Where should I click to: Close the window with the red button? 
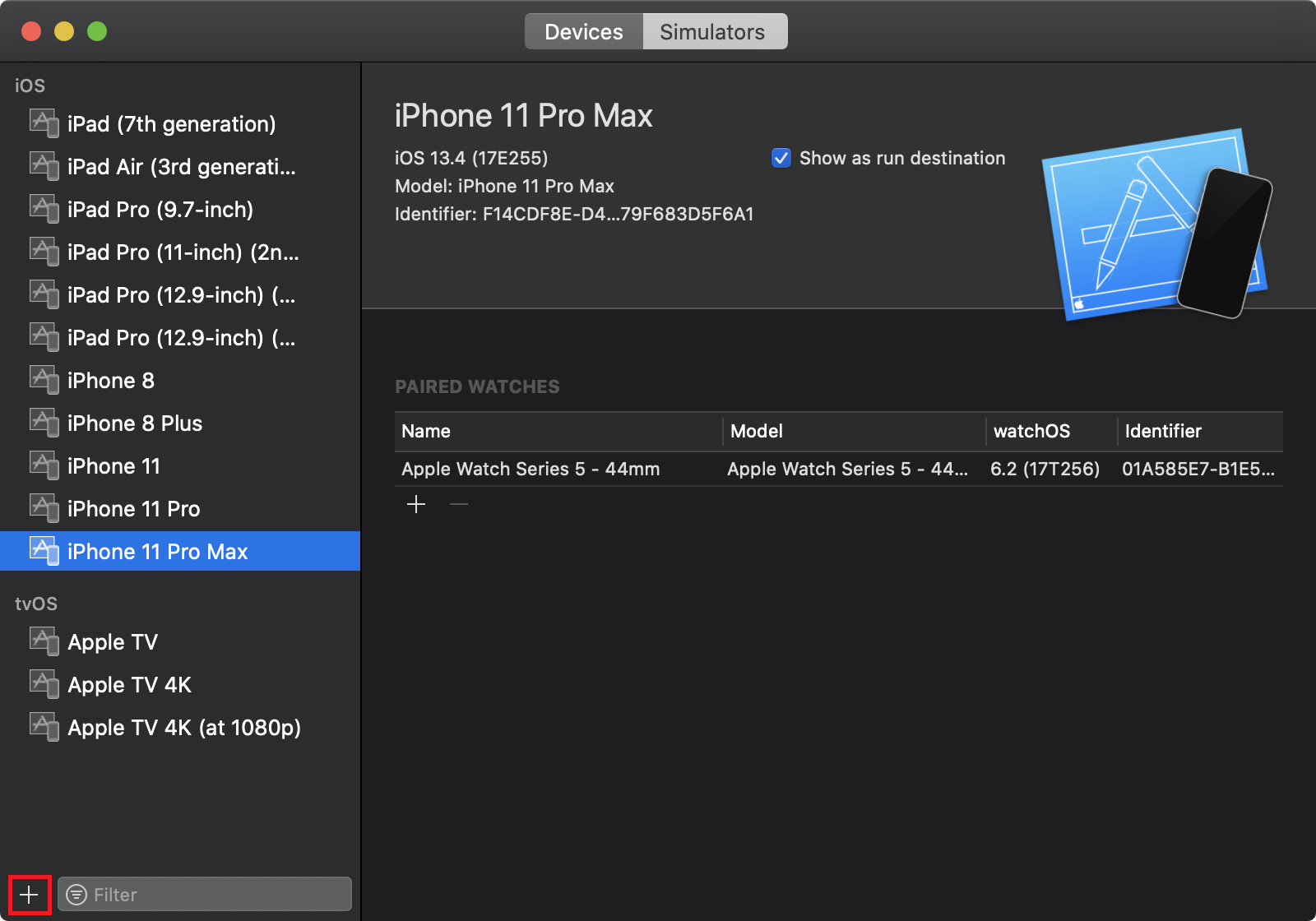[31, 31]
